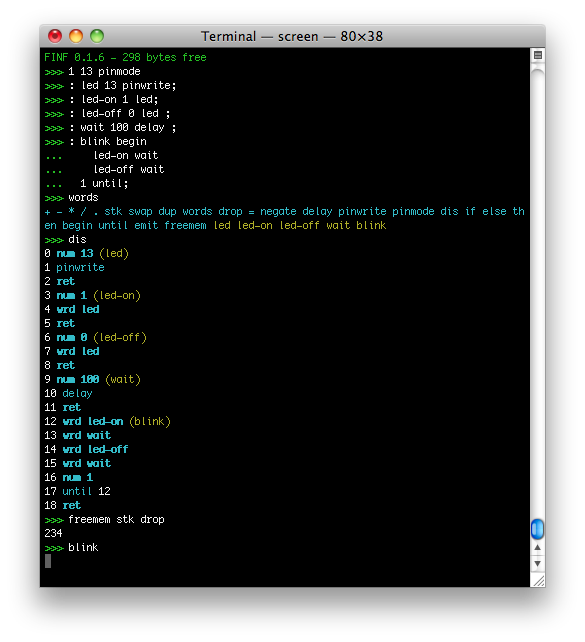Screen dimensions: 585x642
Task: Click disassembly line '6 num 0 (led-off)'
Action: click(95, 337)
